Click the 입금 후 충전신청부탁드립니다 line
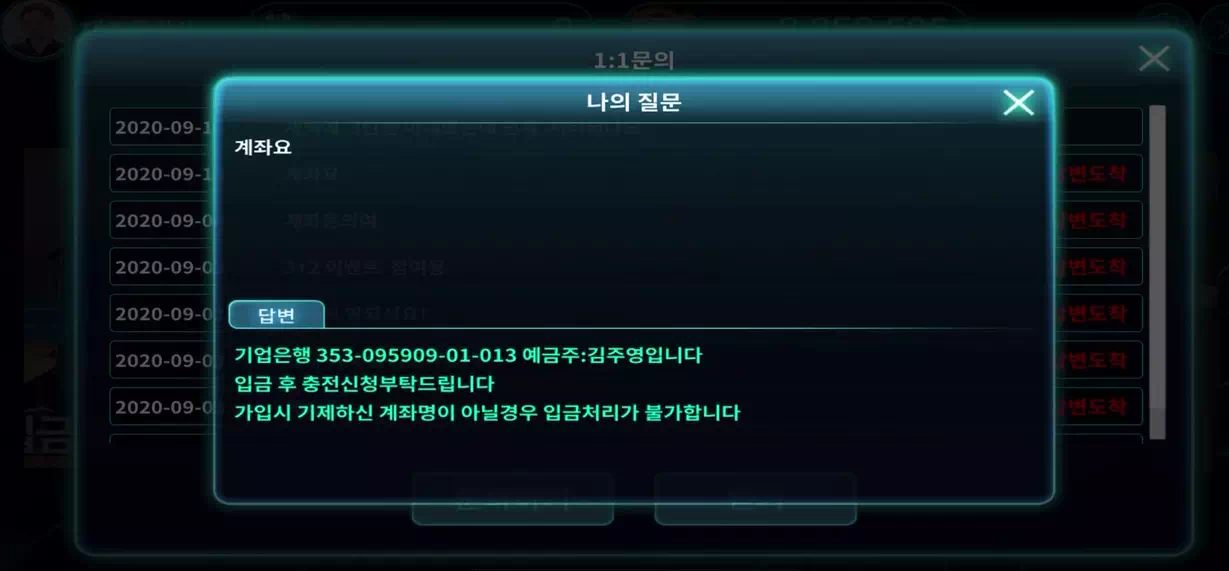Viewport: 1229px width, 571px height. [364, 383]
